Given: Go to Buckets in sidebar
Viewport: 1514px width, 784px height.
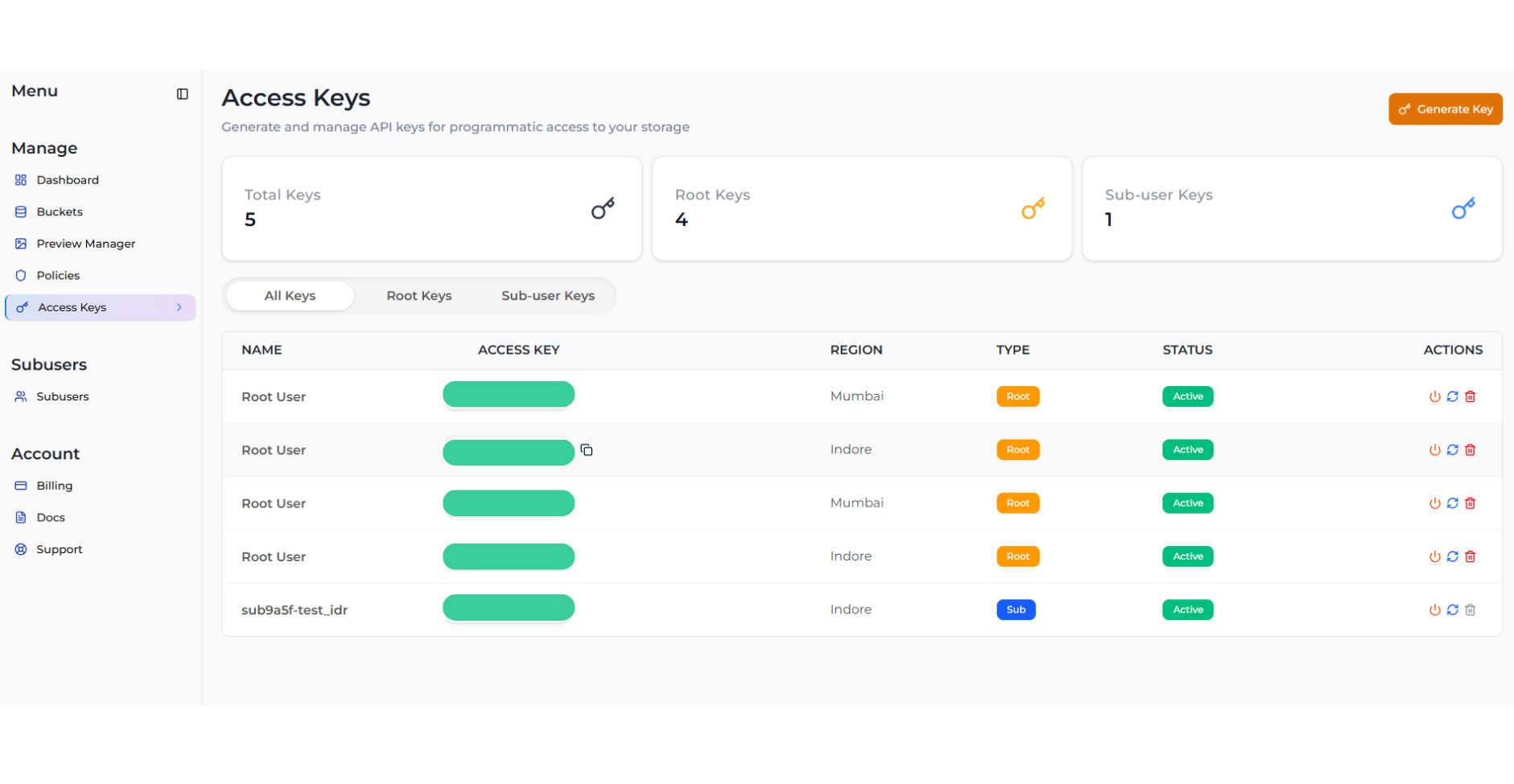Looking at the screenshot, I should (x=60, y=211).
